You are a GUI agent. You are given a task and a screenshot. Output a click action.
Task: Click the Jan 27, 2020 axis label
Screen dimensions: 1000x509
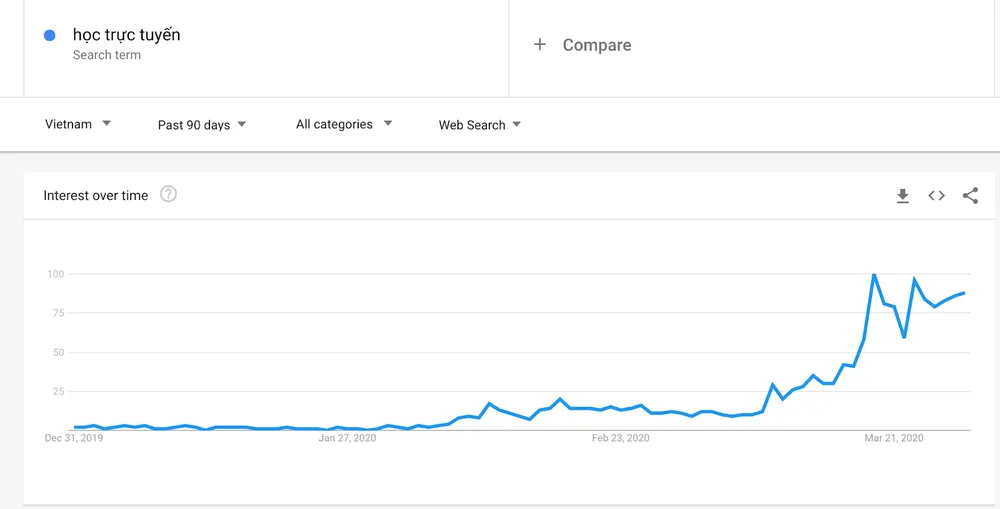(x=347, y=438)
